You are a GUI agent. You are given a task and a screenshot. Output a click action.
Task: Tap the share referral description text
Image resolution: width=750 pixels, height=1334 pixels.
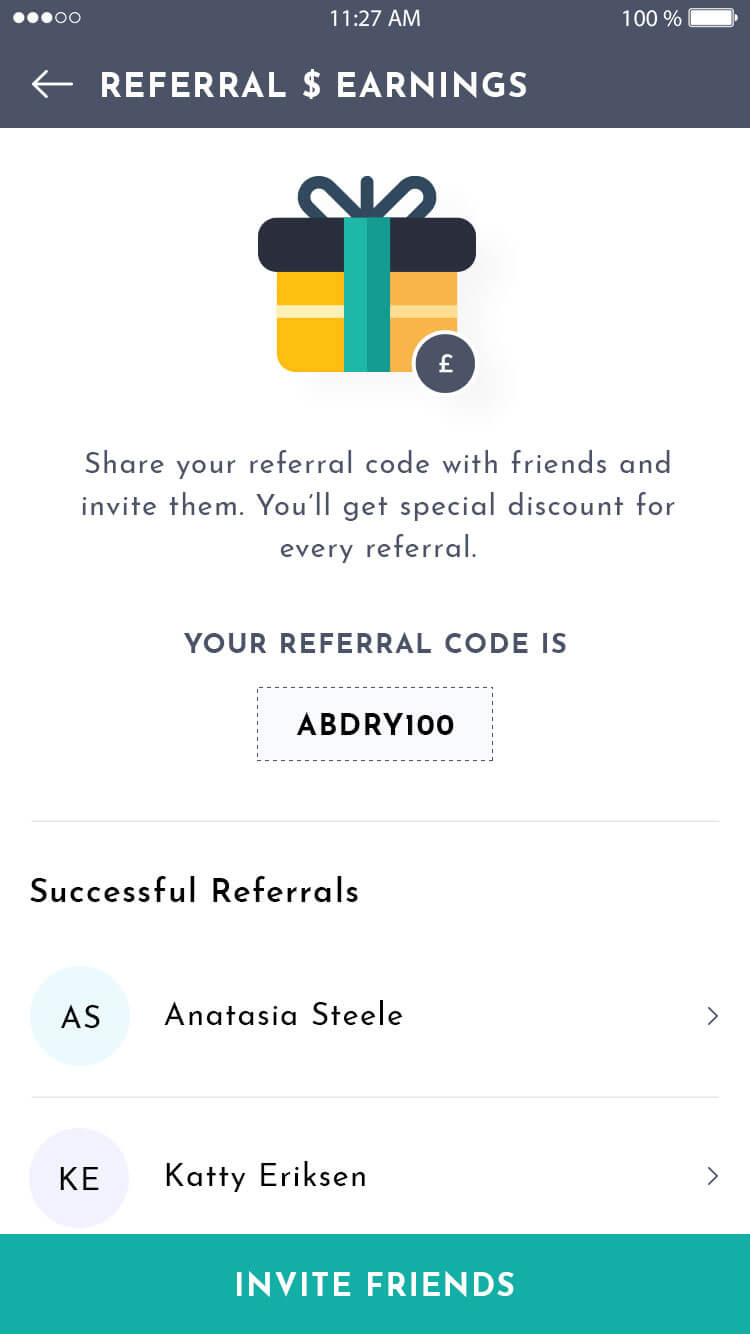[x=377, y=506]
